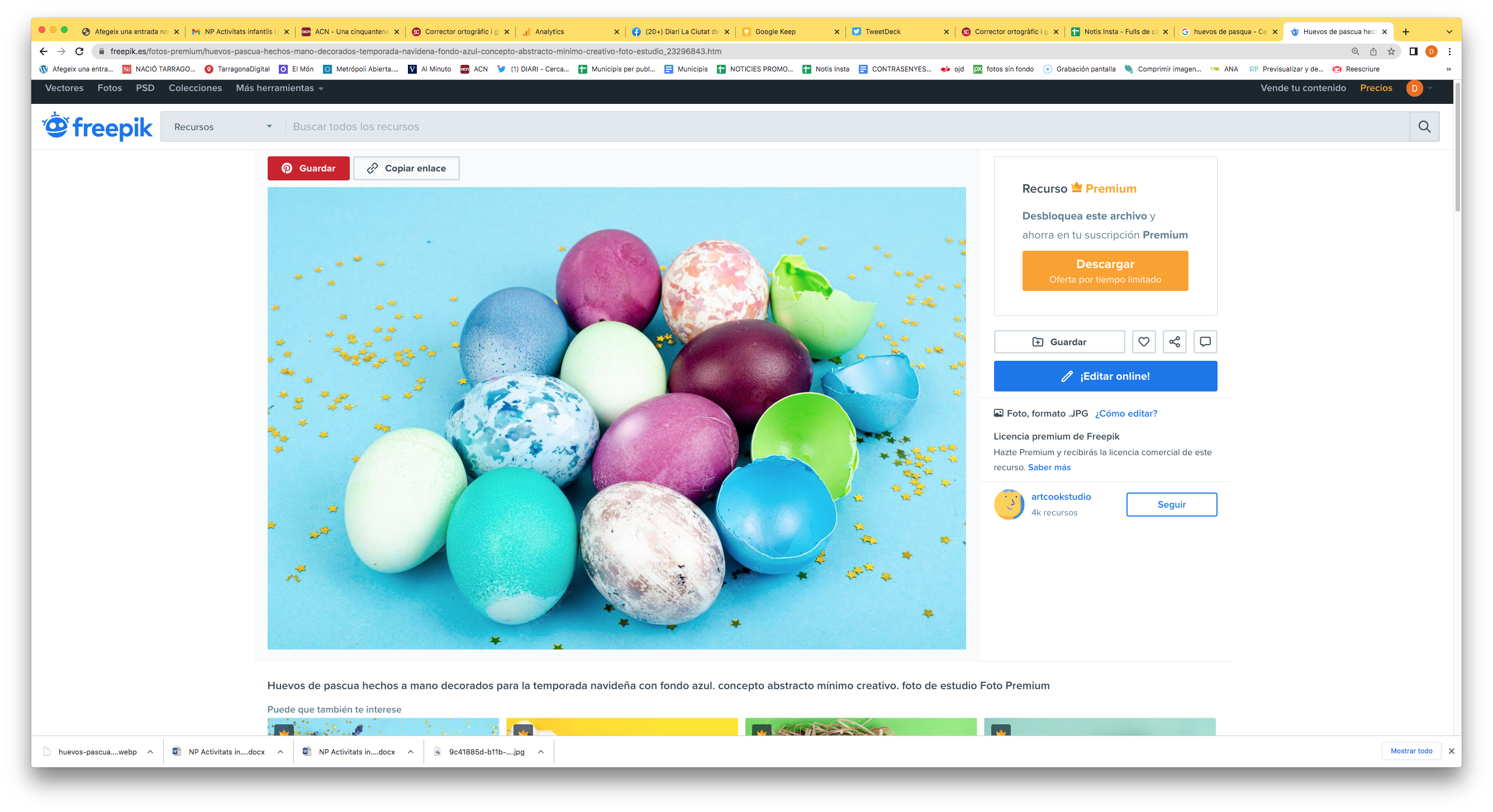Open the Saber más link
This screenshot has width=1493, height=812.
pyautogui.click(x=1049, y=467)
